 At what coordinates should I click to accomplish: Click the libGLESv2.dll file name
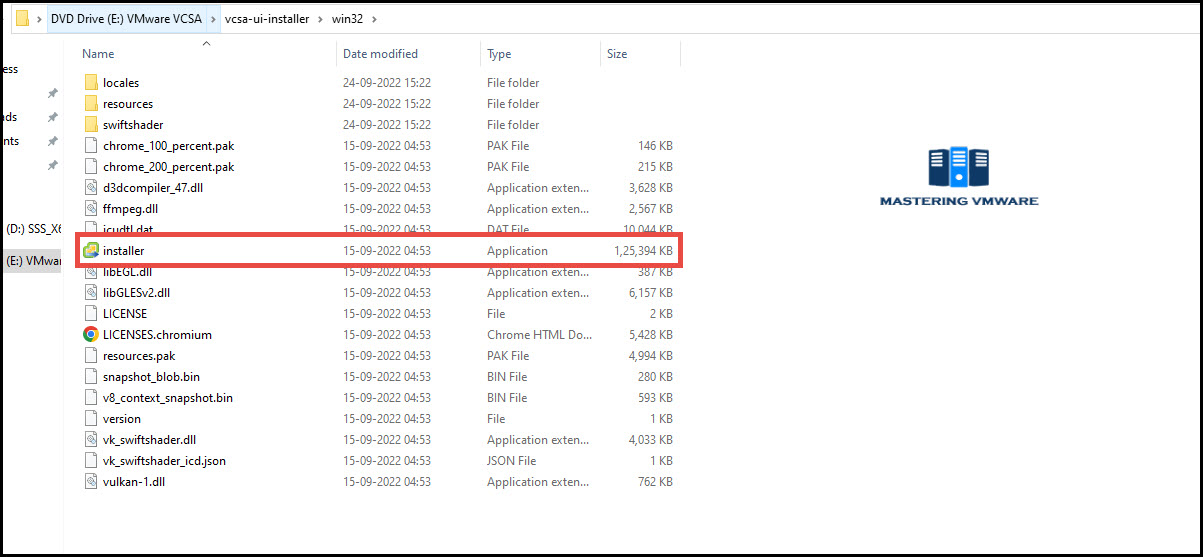point(137,293)
